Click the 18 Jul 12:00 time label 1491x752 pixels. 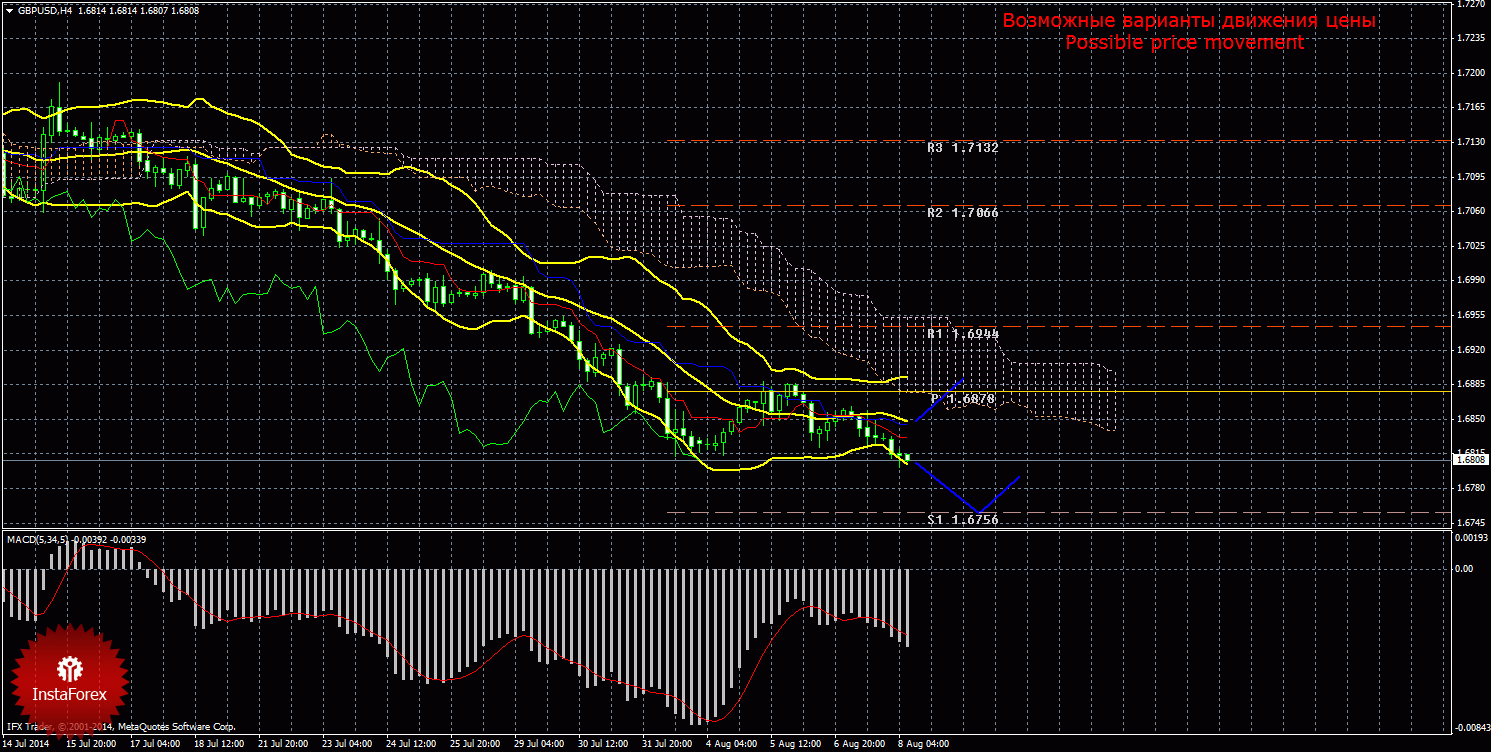point(219,745)
